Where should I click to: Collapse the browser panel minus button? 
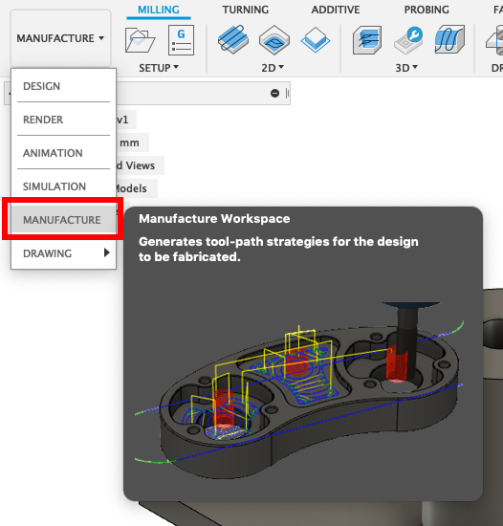(x=275, y=93)
